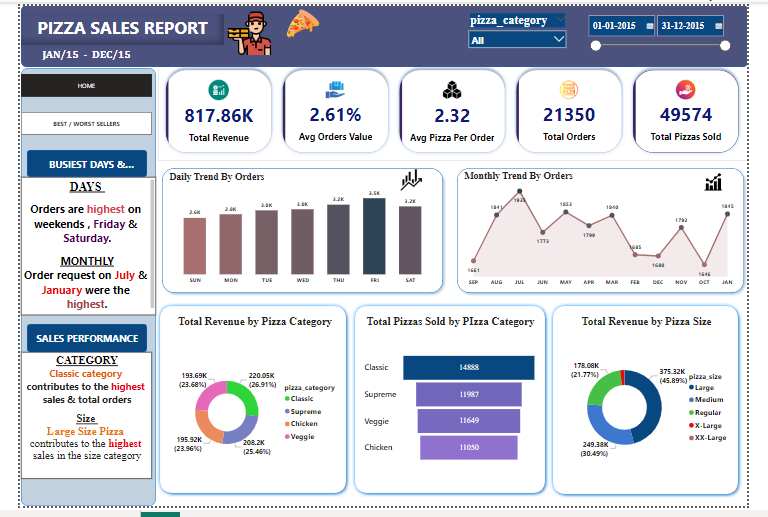Click the Busiest Days & Times button
This screenshot has height=517, width=768.
click(x=86, y=165)
